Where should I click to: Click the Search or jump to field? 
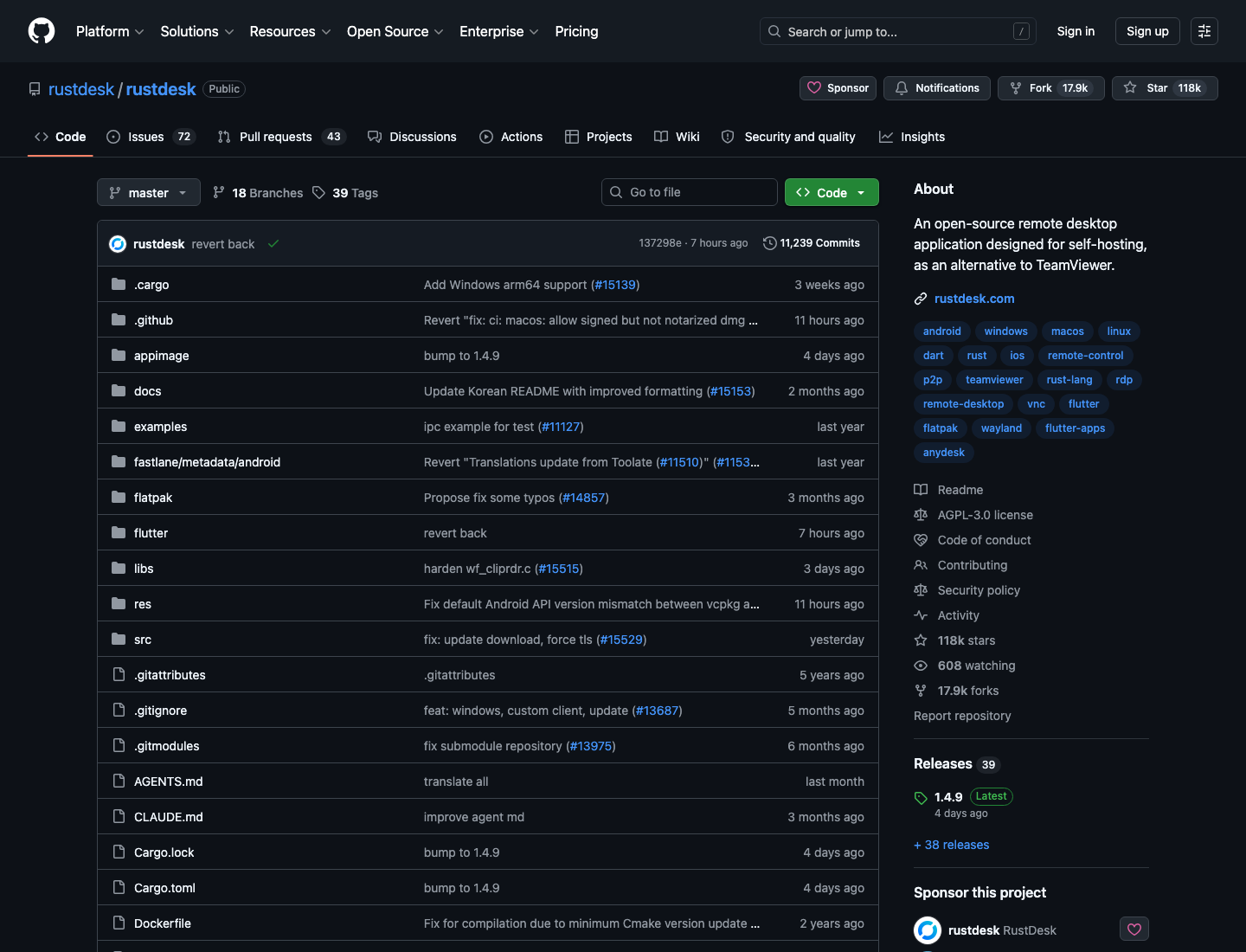click(899, 31)
